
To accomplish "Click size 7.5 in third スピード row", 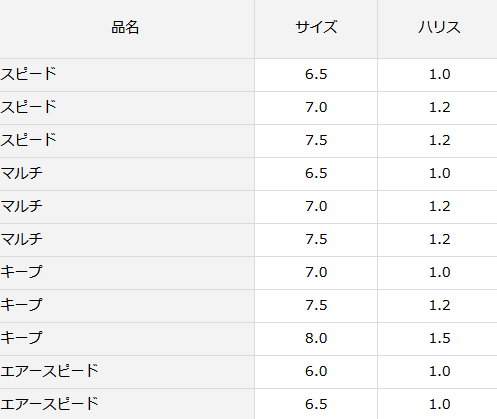I will 316,141.
